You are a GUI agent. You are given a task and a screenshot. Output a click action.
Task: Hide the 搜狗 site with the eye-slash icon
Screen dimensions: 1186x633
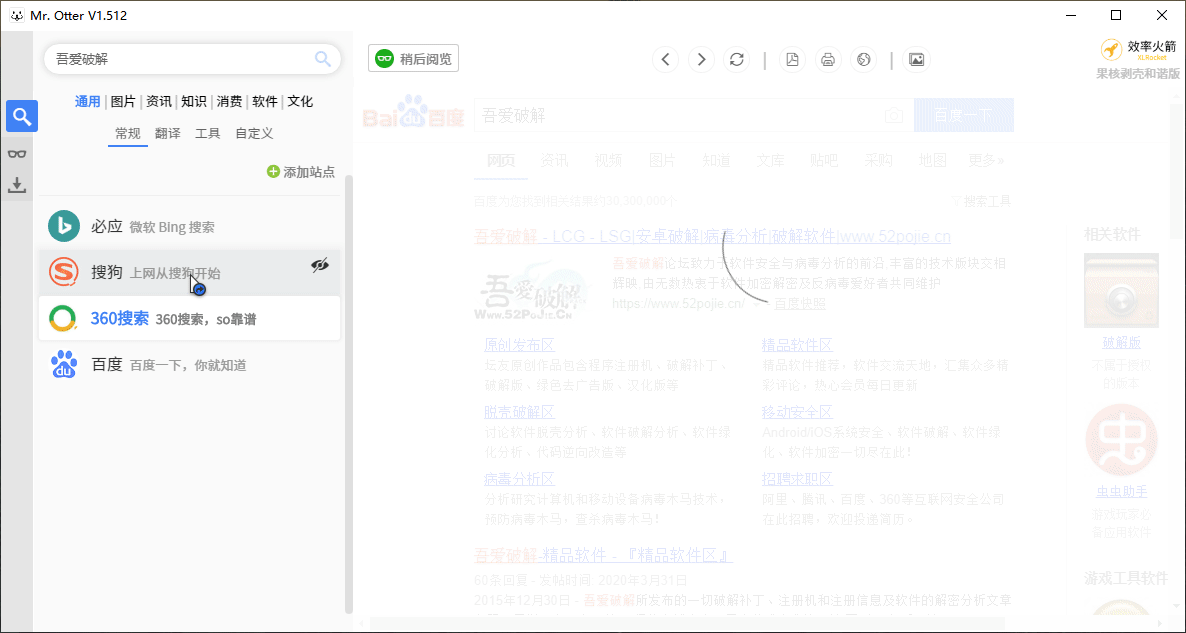(321, 265)
